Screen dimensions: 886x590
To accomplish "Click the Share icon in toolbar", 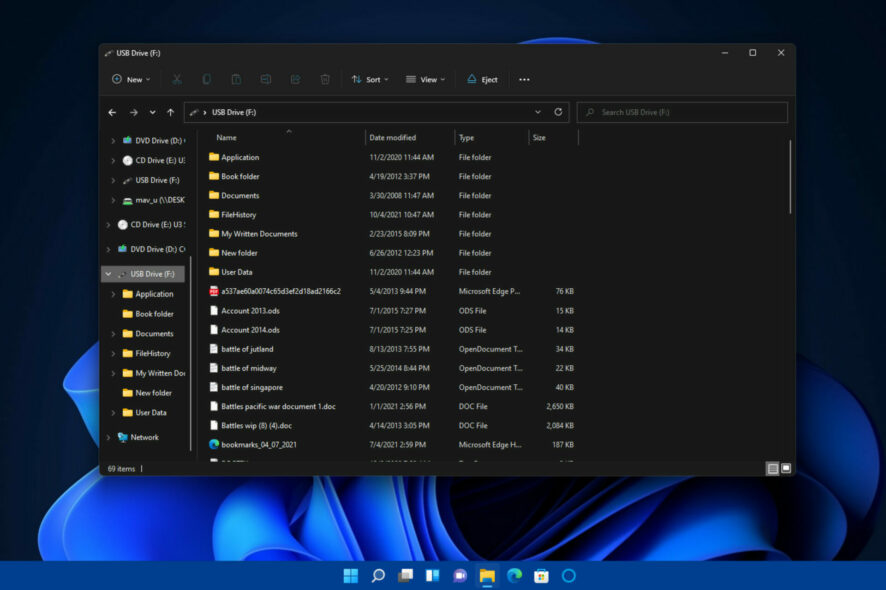I will pos(295,80).
